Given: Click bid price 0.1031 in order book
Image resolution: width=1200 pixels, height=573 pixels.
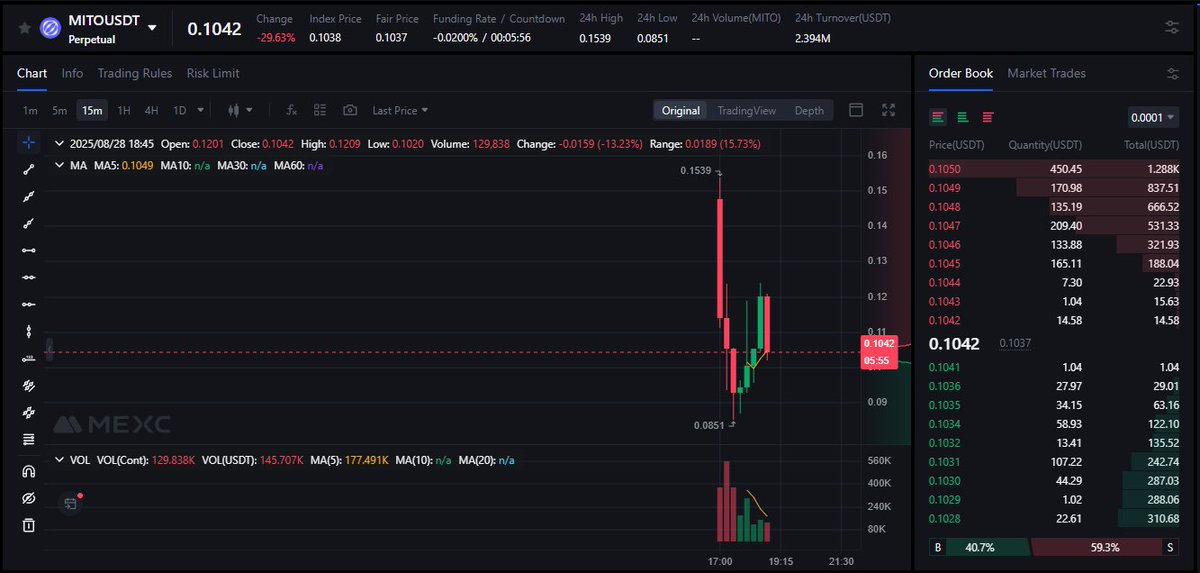Looking at the screenshot, I should pos(945,462).
